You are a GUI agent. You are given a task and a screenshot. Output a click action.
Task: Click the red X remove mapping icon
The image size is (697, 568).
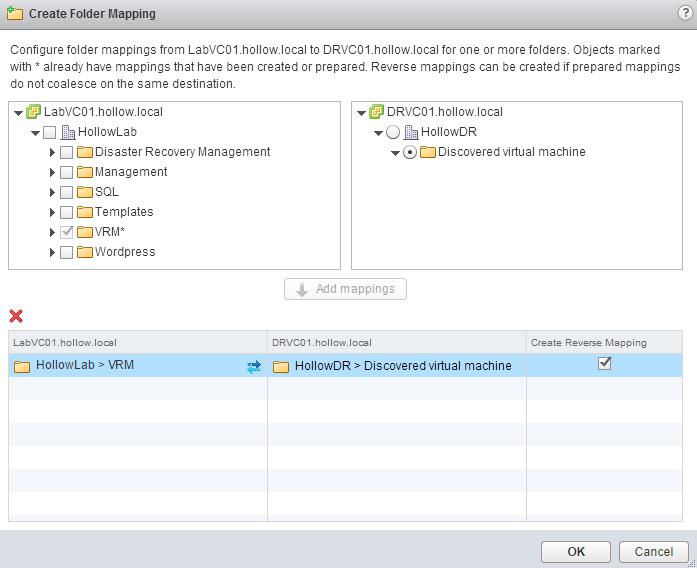[x=16, y=316]
